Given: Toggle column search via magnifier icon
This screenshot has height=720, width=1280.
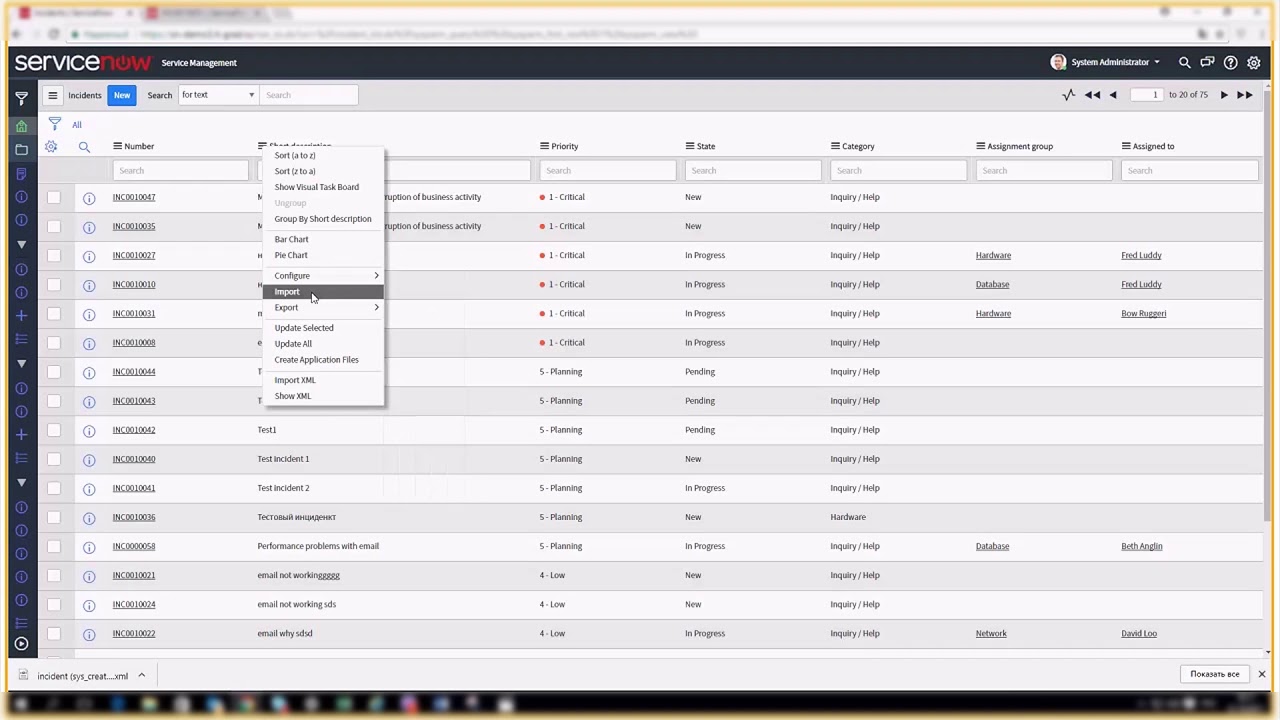Looking at the screenshot, I should [x=84, y=147].
